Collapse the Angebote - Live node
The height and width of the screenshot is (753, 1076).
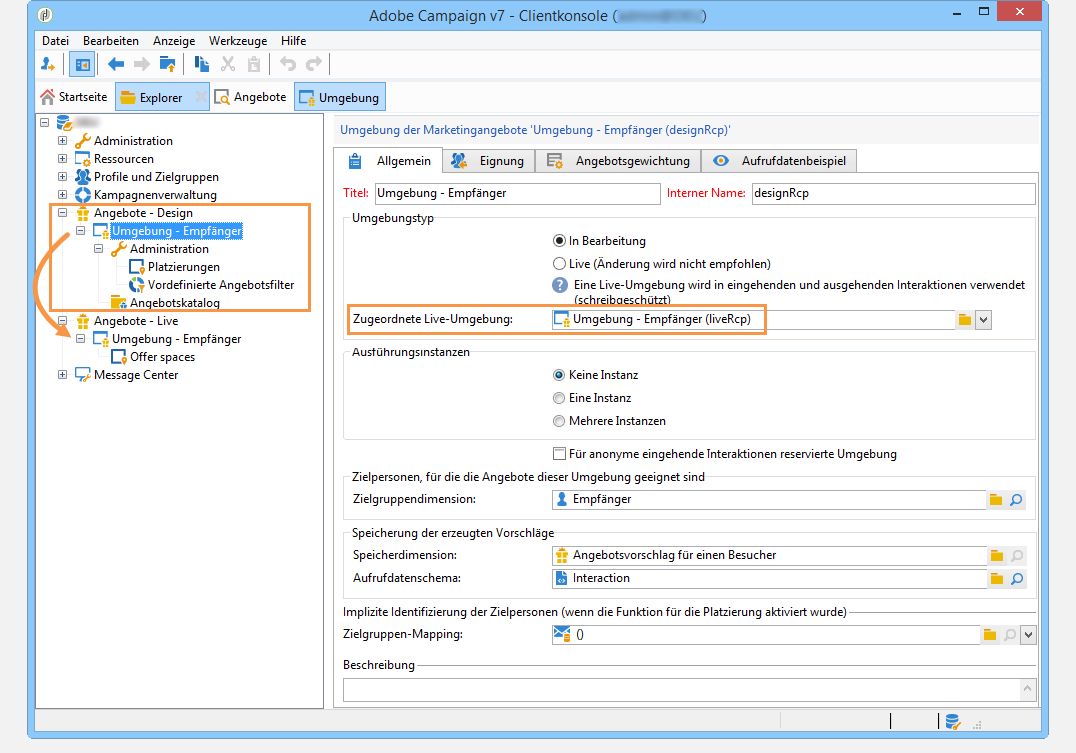[62, 321]
